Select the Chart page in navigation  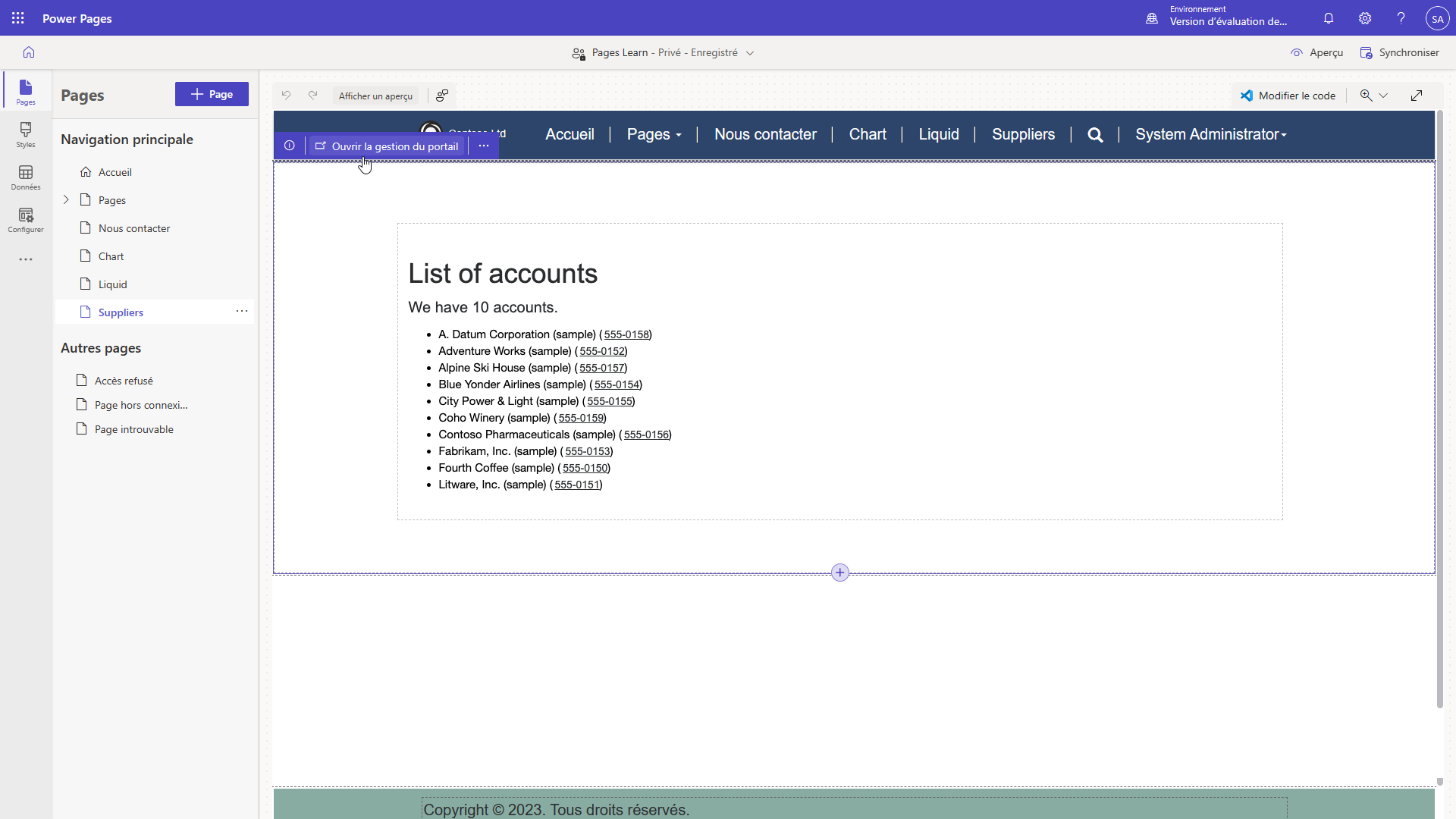(x=111, y=256)
